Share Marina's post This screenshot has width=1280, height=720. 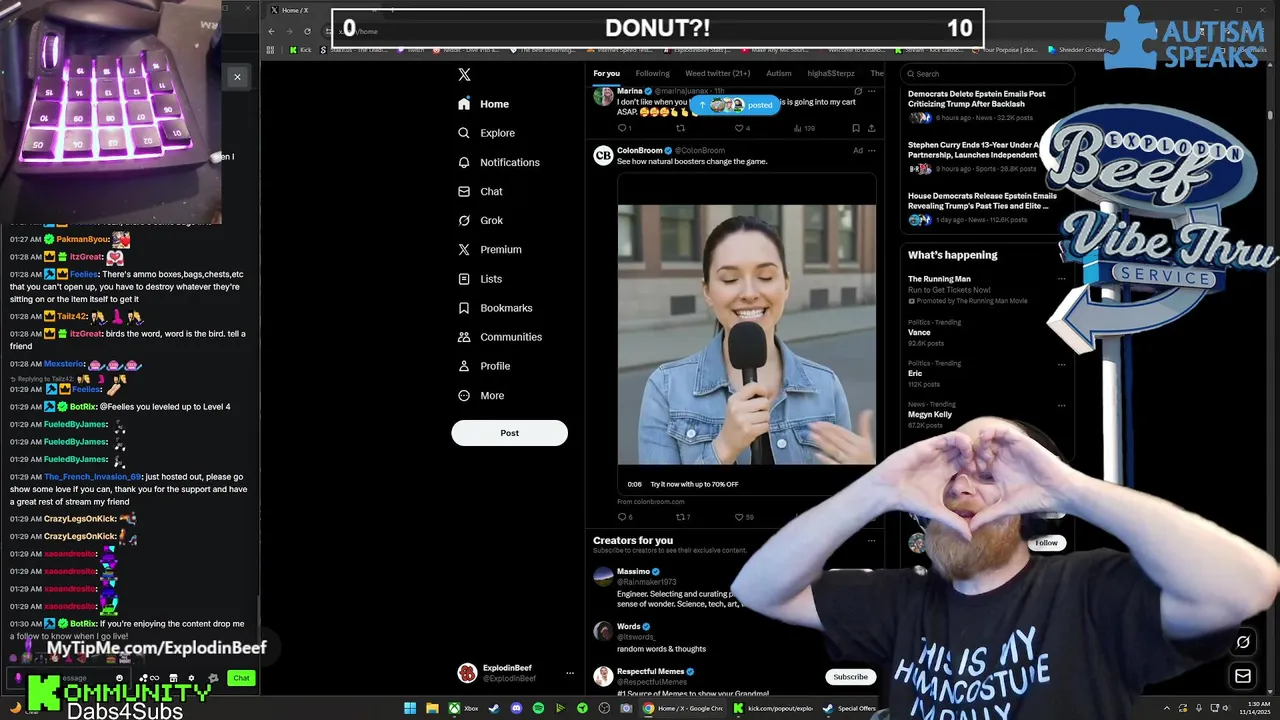coord(871,128)
